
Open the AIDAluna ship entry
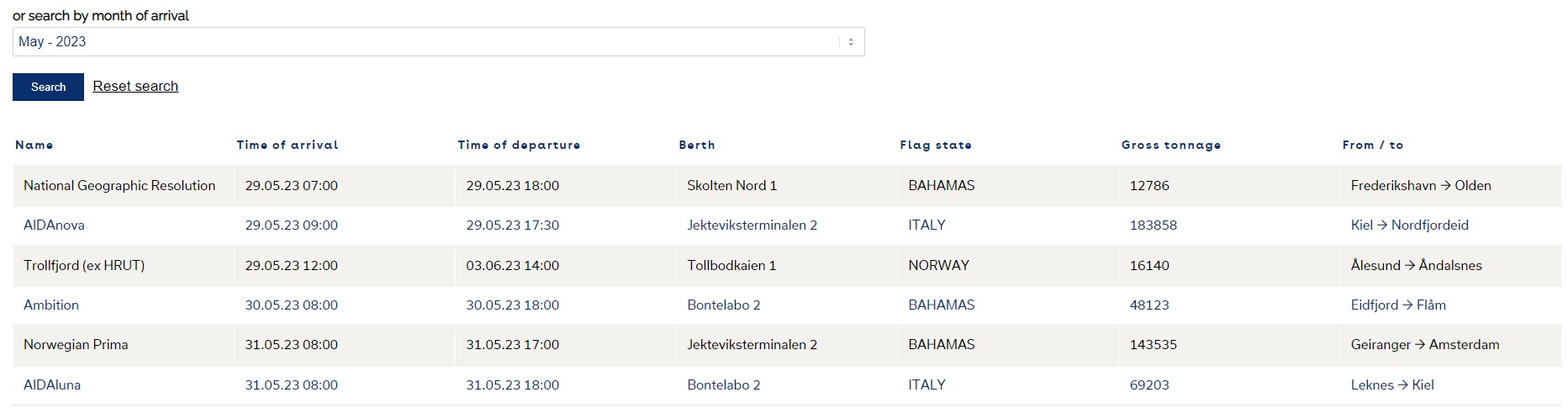(52, 385)
